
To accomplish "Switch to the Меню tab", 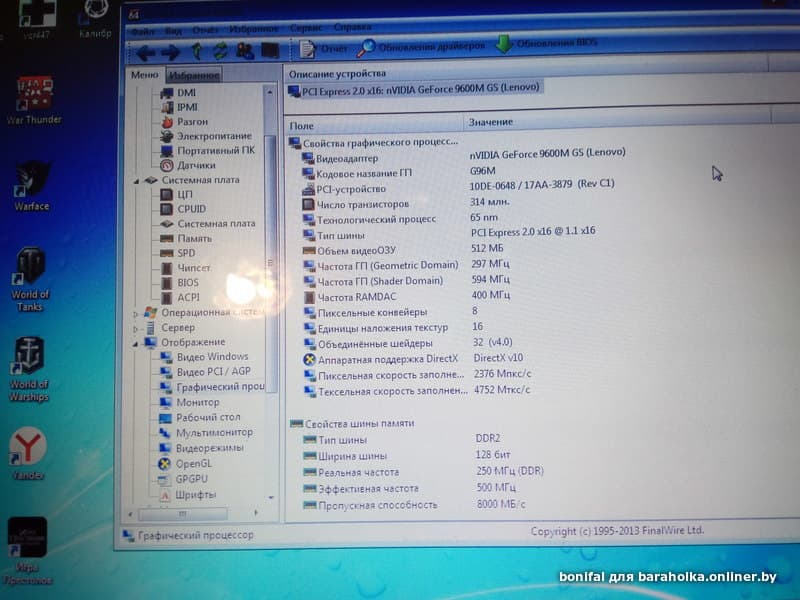I will (145, 75).
